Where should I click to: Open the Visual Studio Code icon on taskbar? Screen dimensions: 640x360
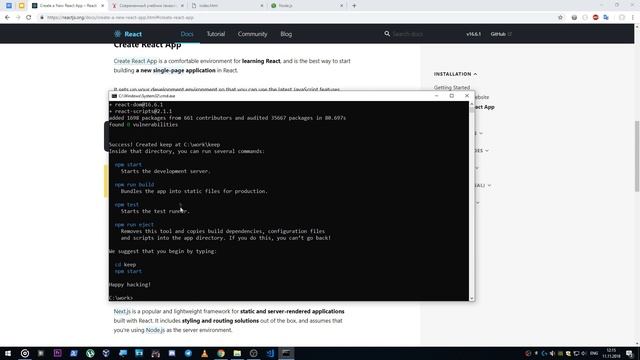(x=270, y=353)
